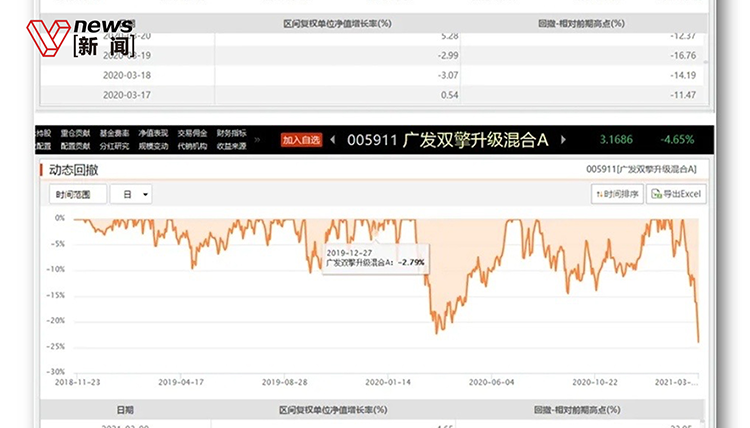The height and width of the screenshot is (428, 750).
Task: Open the 配置贡献 menu item
Action: pyautogui.click(x=75, y=146)
